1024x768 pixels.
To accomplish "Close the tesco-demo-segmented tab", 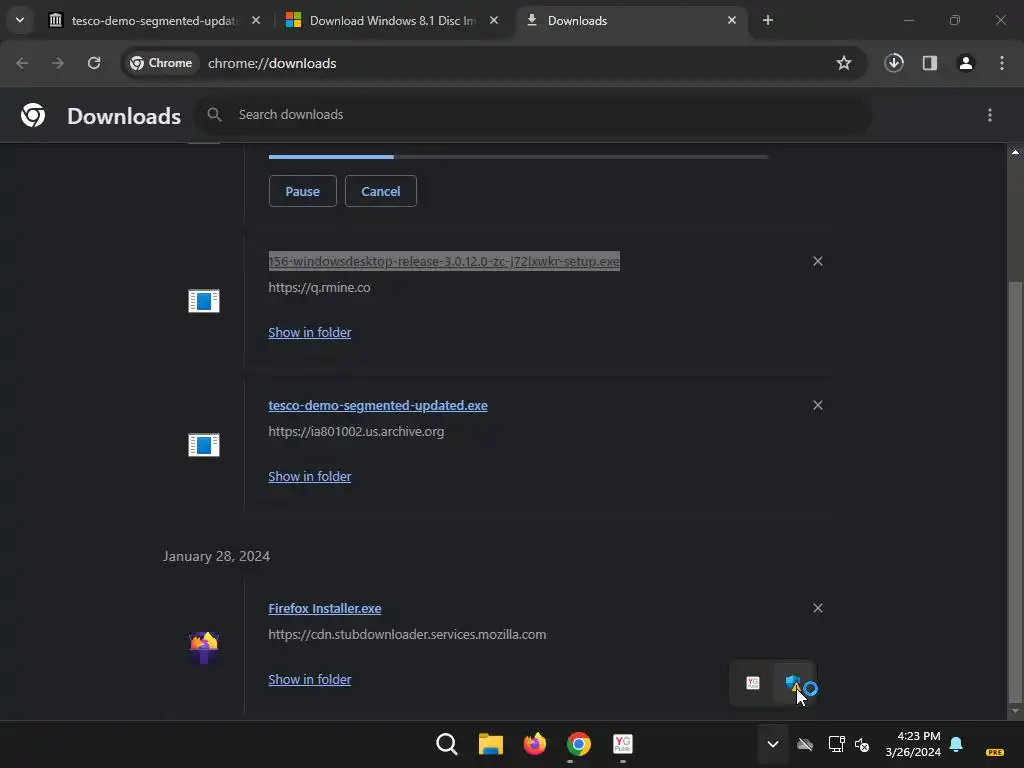I will pos(256,20).
